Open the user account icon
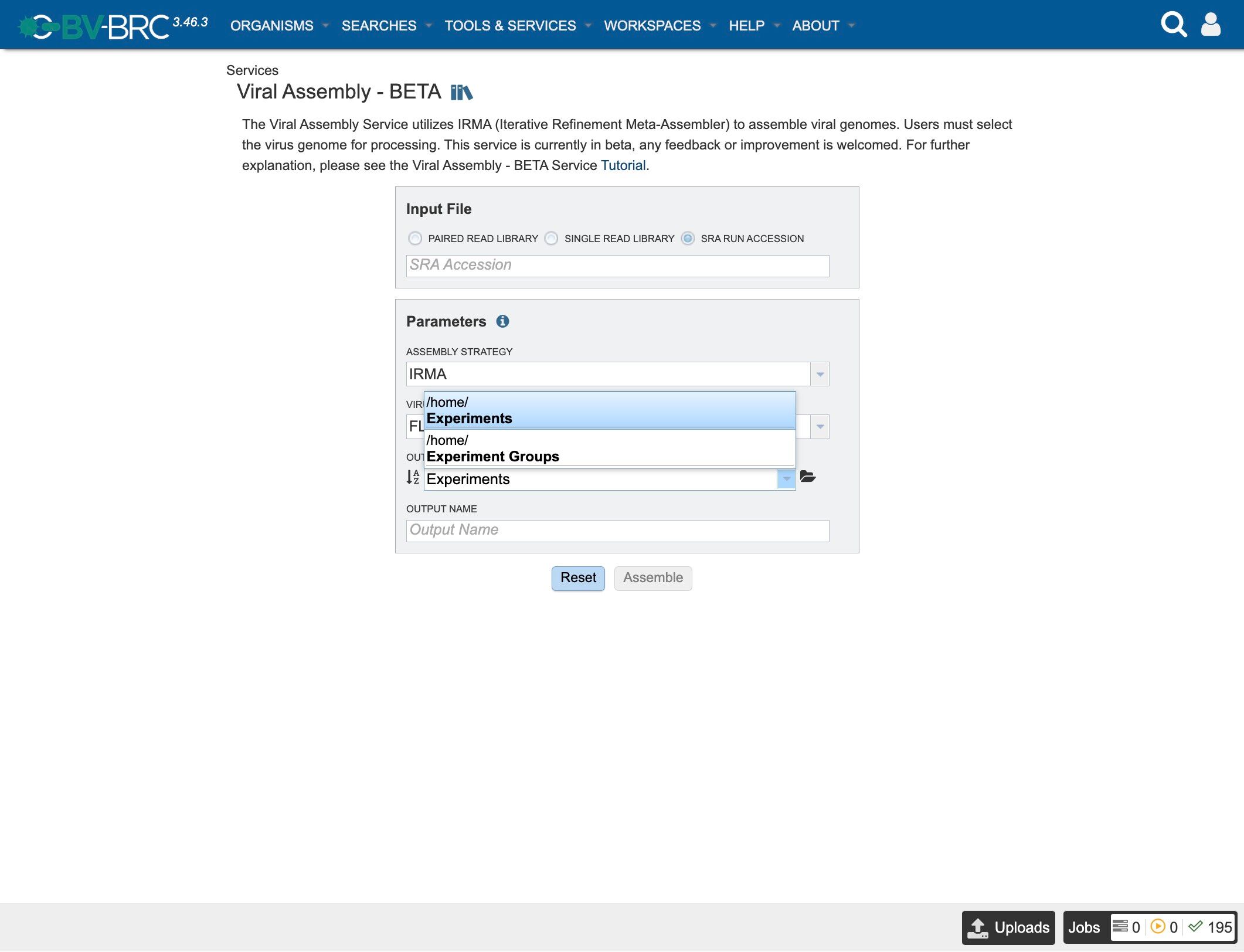 pyautogui.click(x=1211, y=25)
